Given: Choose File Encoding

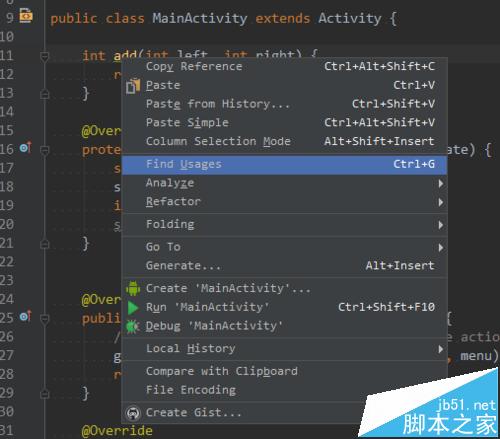Looking at the screenshot, I should [284, 390].
